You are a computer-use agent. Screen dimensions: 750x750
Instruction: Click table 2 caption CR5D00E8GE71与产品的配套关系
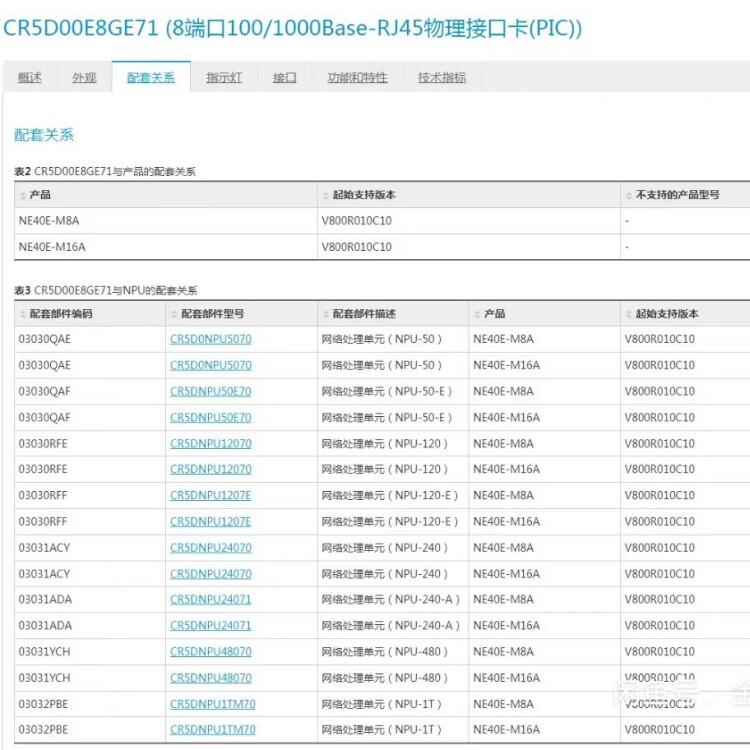pyautogui.click(x=115, y=171)
